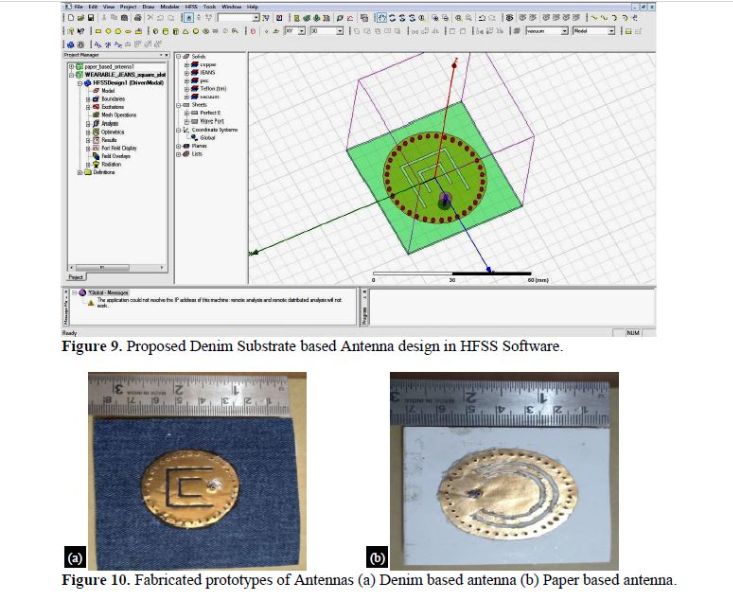Click the Project Manager horizontal scrollbar
The height and width of the screenshot is (600, 733).
[x=117, y=267]
